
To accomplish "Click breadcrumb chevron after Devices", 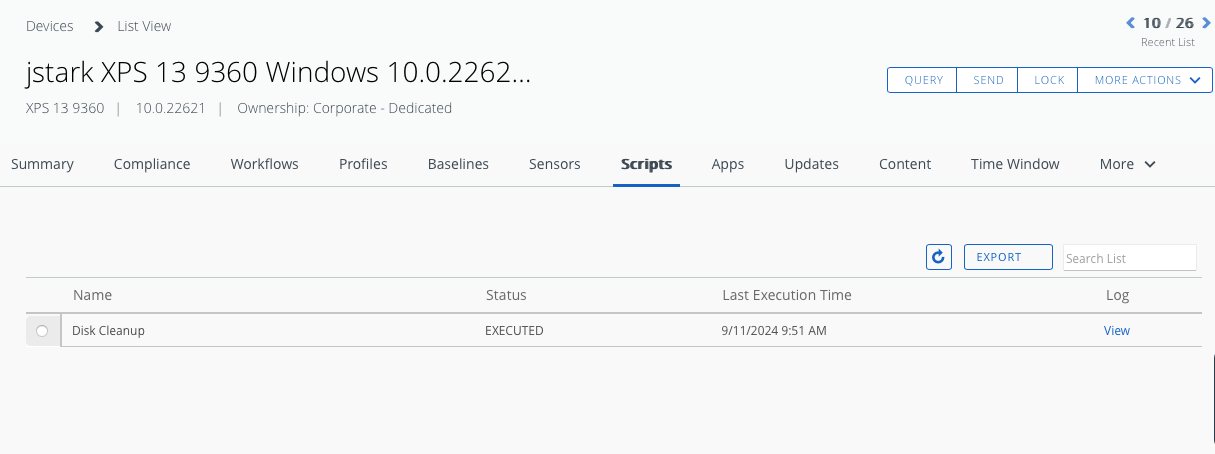I will point(99,26).
